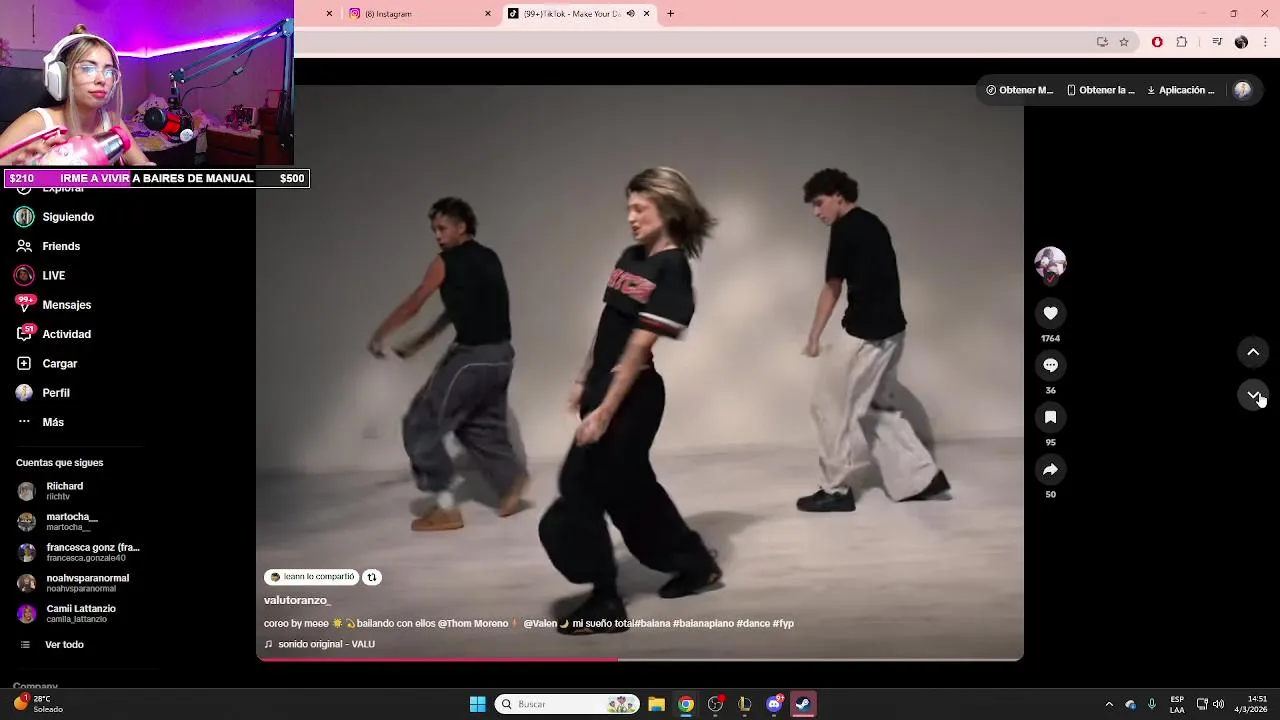
Task: Seek on the video progress bar
Action: [640, 659]
